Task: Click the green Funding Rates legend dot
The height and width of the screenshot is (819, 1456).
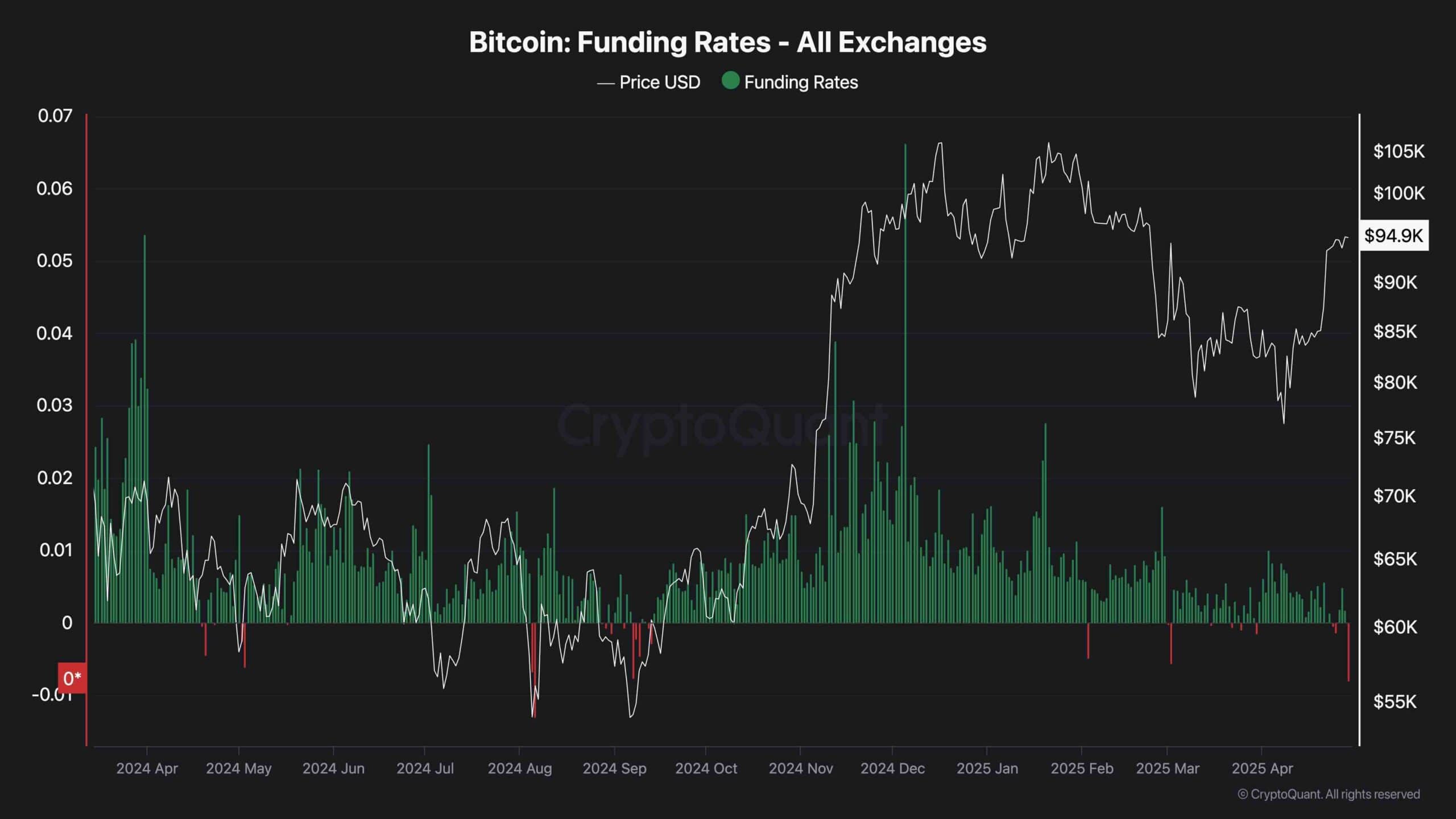Action: pyautogui.click(x=730, y=81)
